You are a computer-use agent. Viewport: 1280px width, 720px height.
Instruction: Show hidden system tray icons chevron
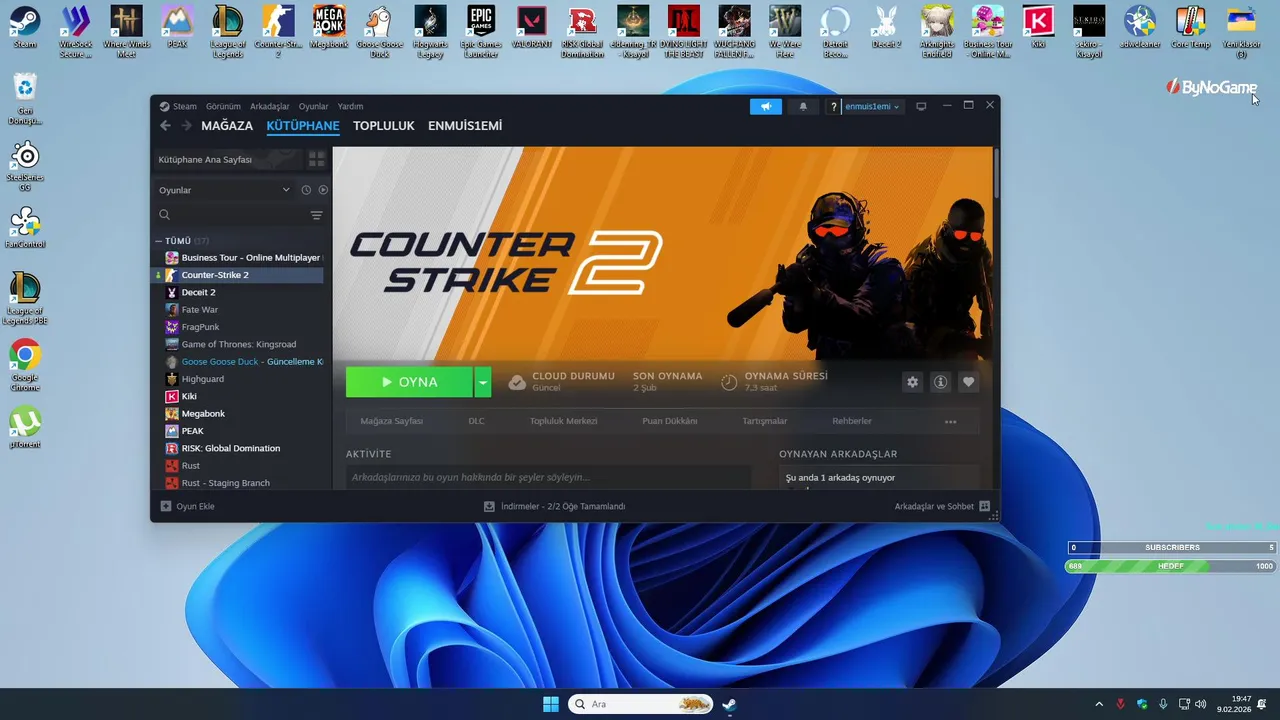click(1099, 704)
